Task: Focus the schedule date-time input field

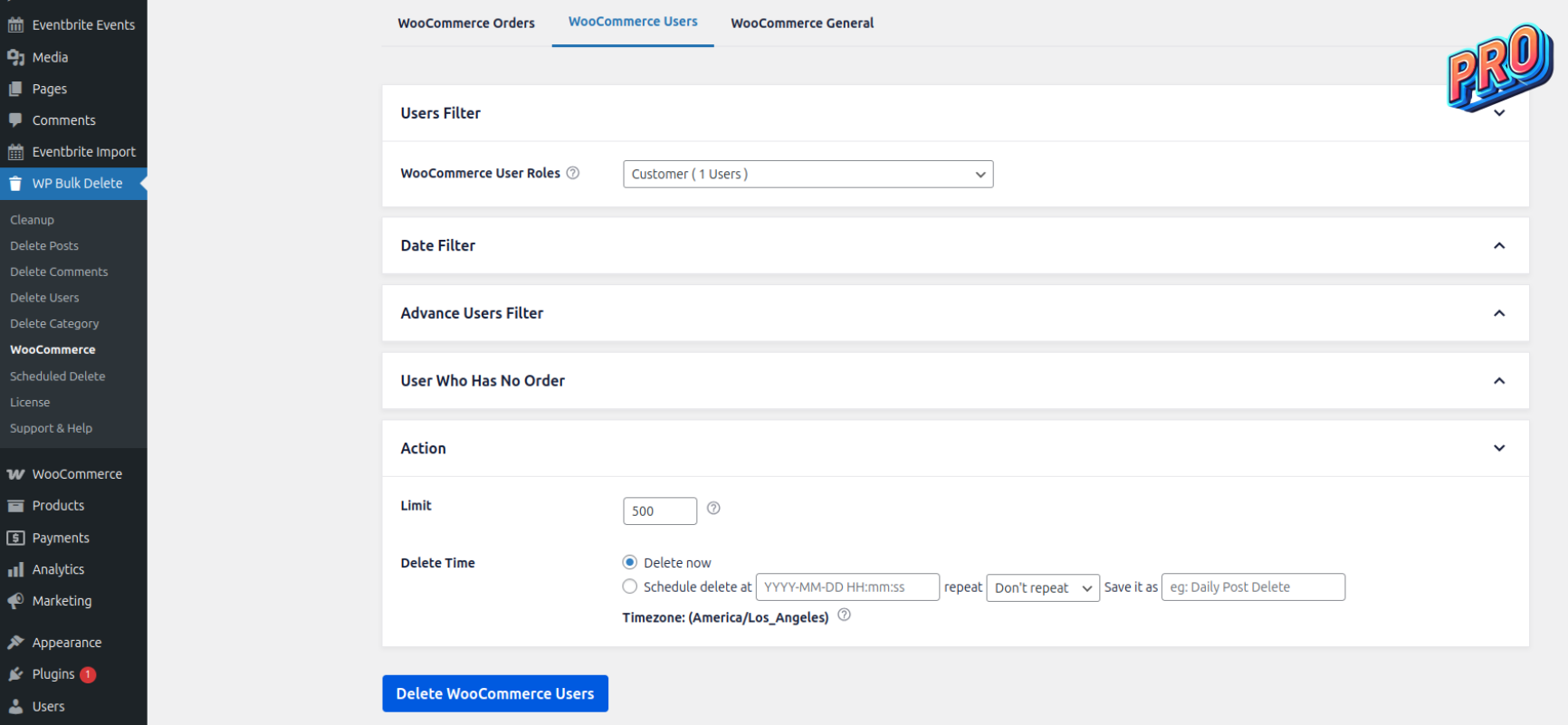Action: [x=847, y=587]
